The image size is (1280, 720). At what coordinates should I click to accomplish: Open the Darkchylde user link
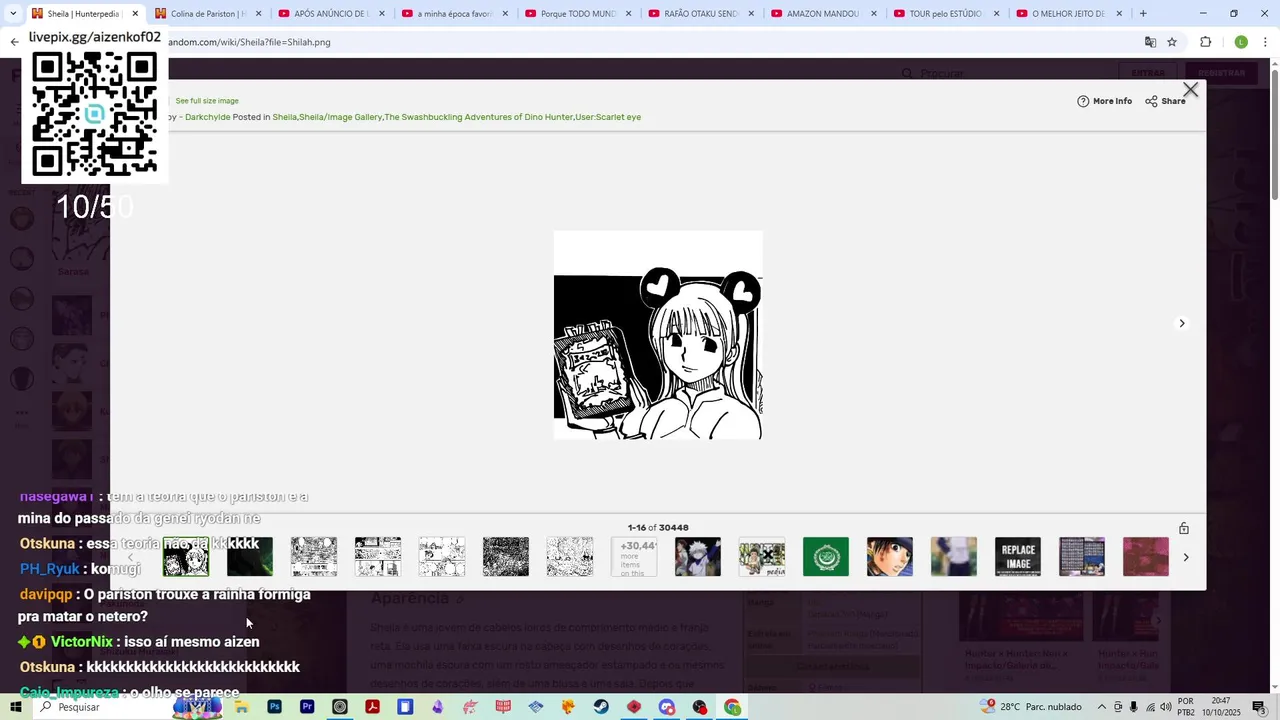(207, 117)
